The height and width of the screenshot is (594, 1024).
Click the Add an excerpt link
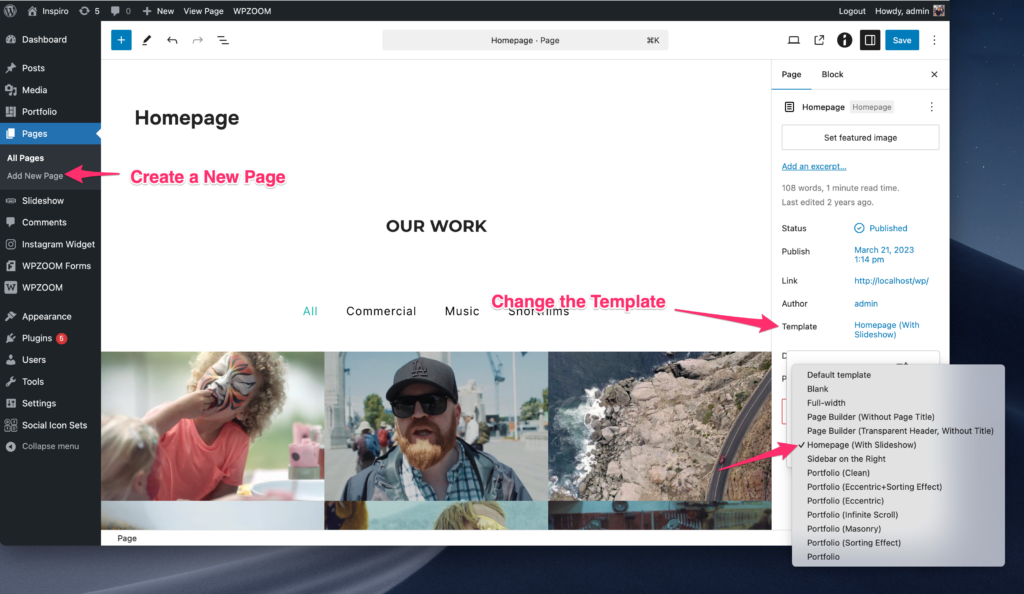click(x=813, y=166)
